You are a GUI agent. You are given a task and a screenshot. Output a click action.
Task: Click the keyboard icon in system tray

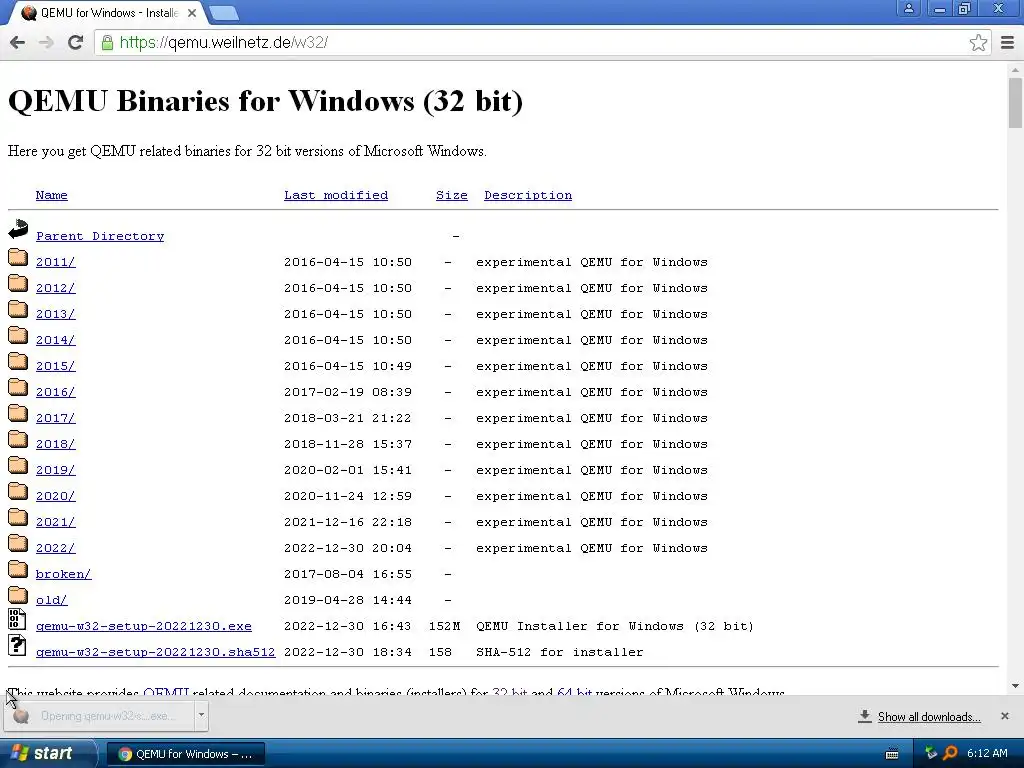pos(891,754)
